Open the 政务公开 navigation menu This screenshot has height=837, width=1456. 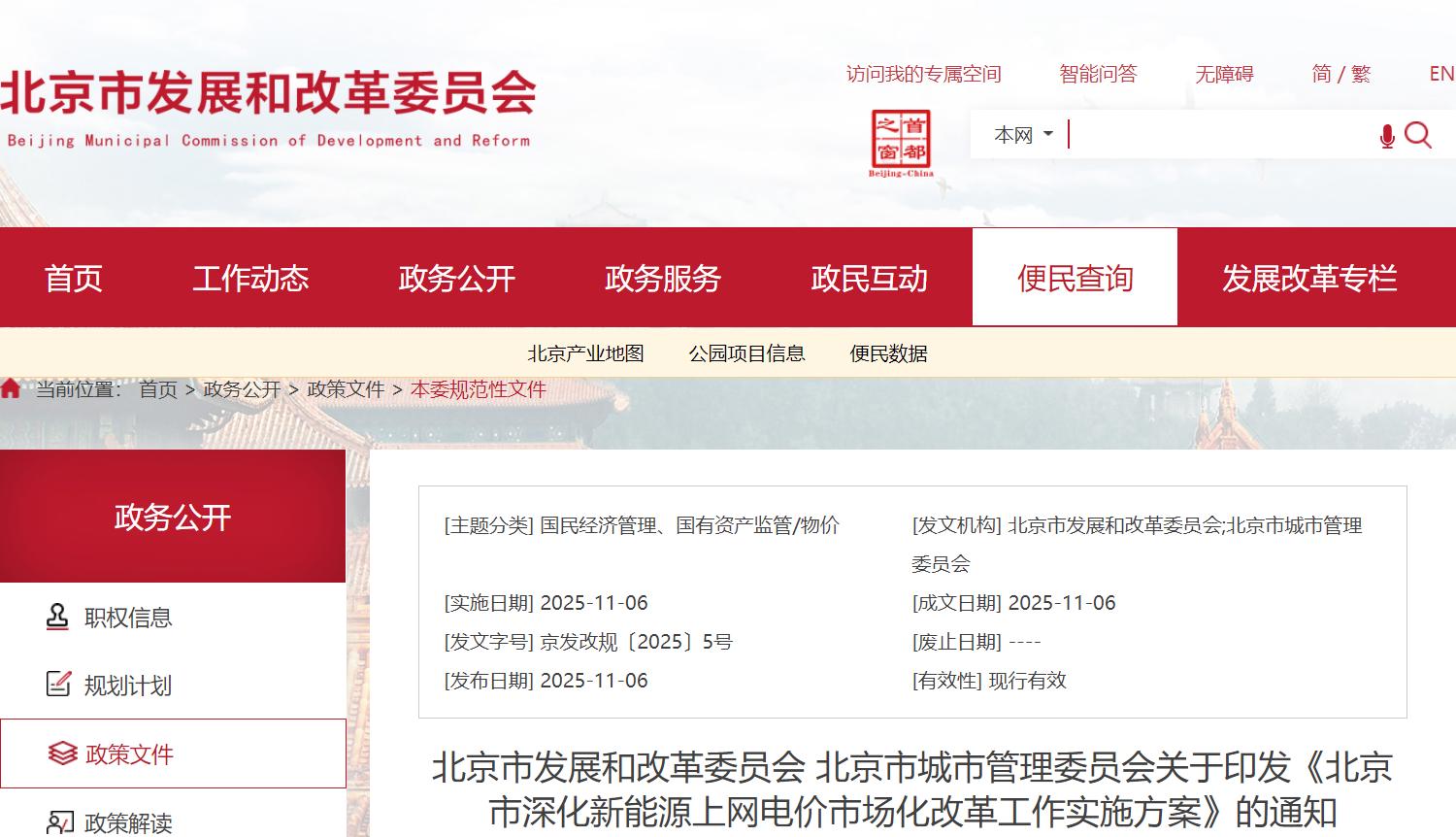click(x=456, y=279)
